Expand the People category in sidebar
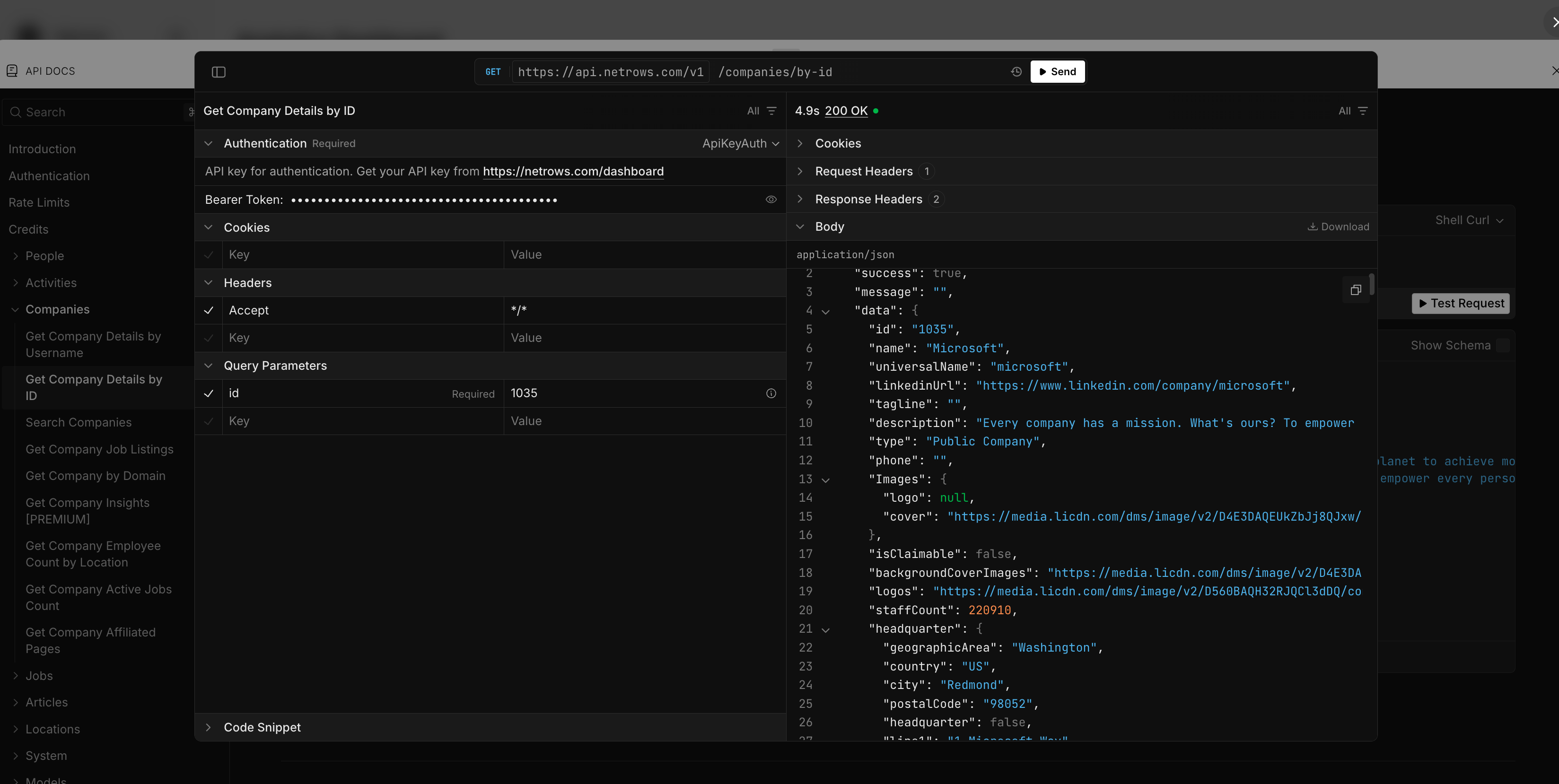The image size is (1559, 784). 15,255
